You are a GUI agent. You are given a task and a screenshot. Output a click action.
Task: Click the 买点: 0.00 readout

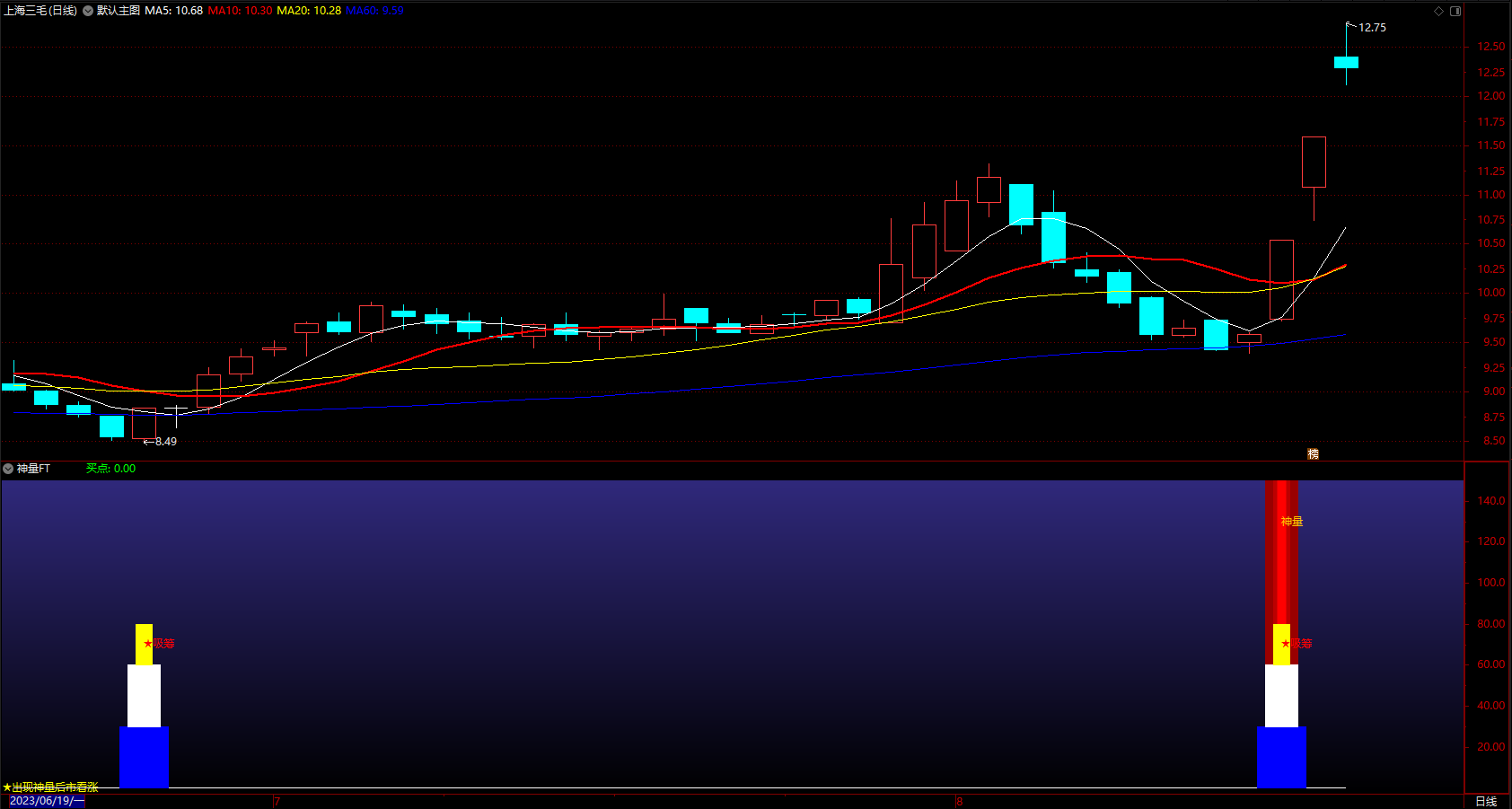110,469
